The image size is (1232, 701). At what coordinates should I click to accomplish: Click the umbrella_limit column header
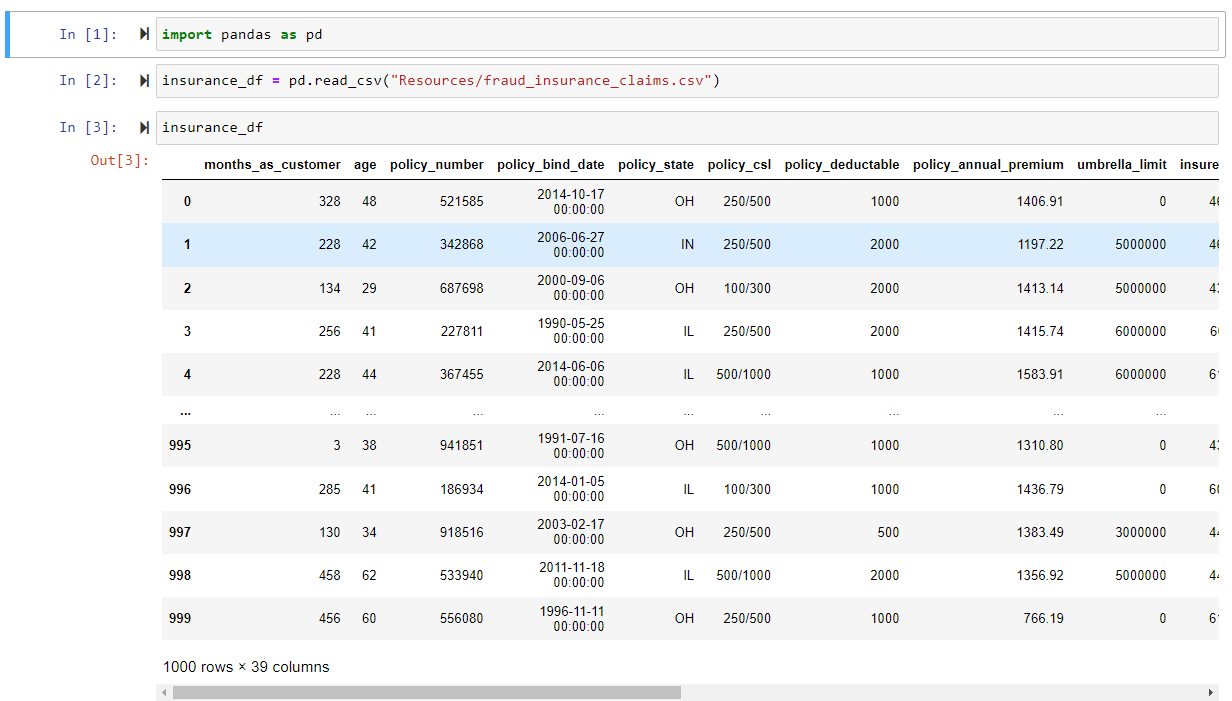(1122, 165)
